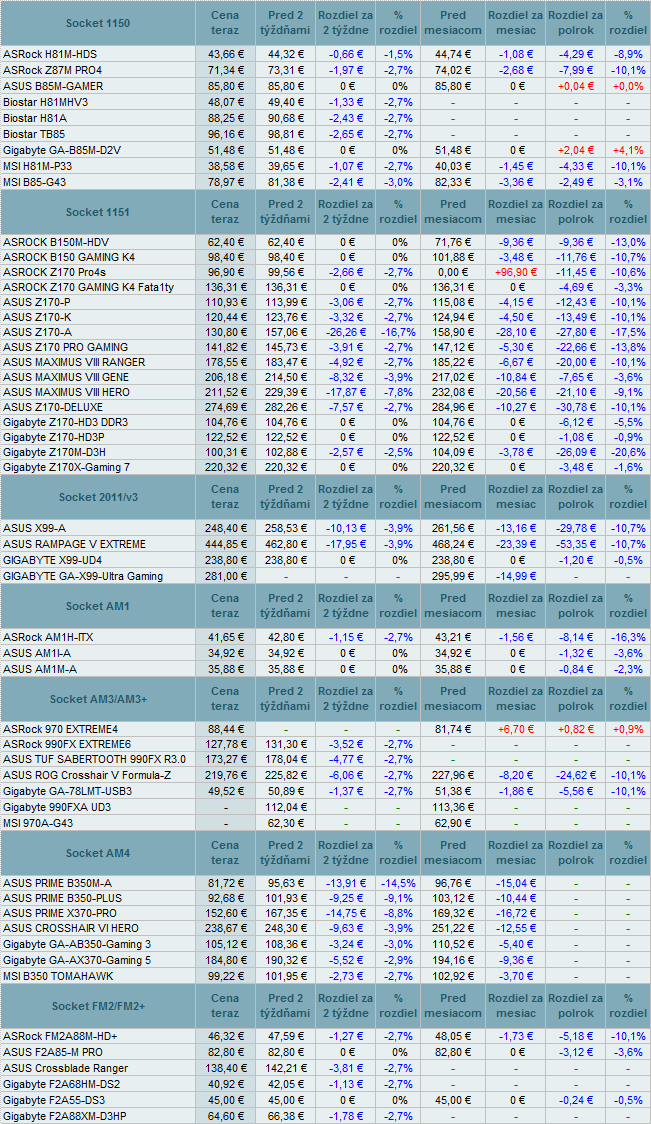Select the ASUS AM1M-A product name

click(x=39, y=669)
